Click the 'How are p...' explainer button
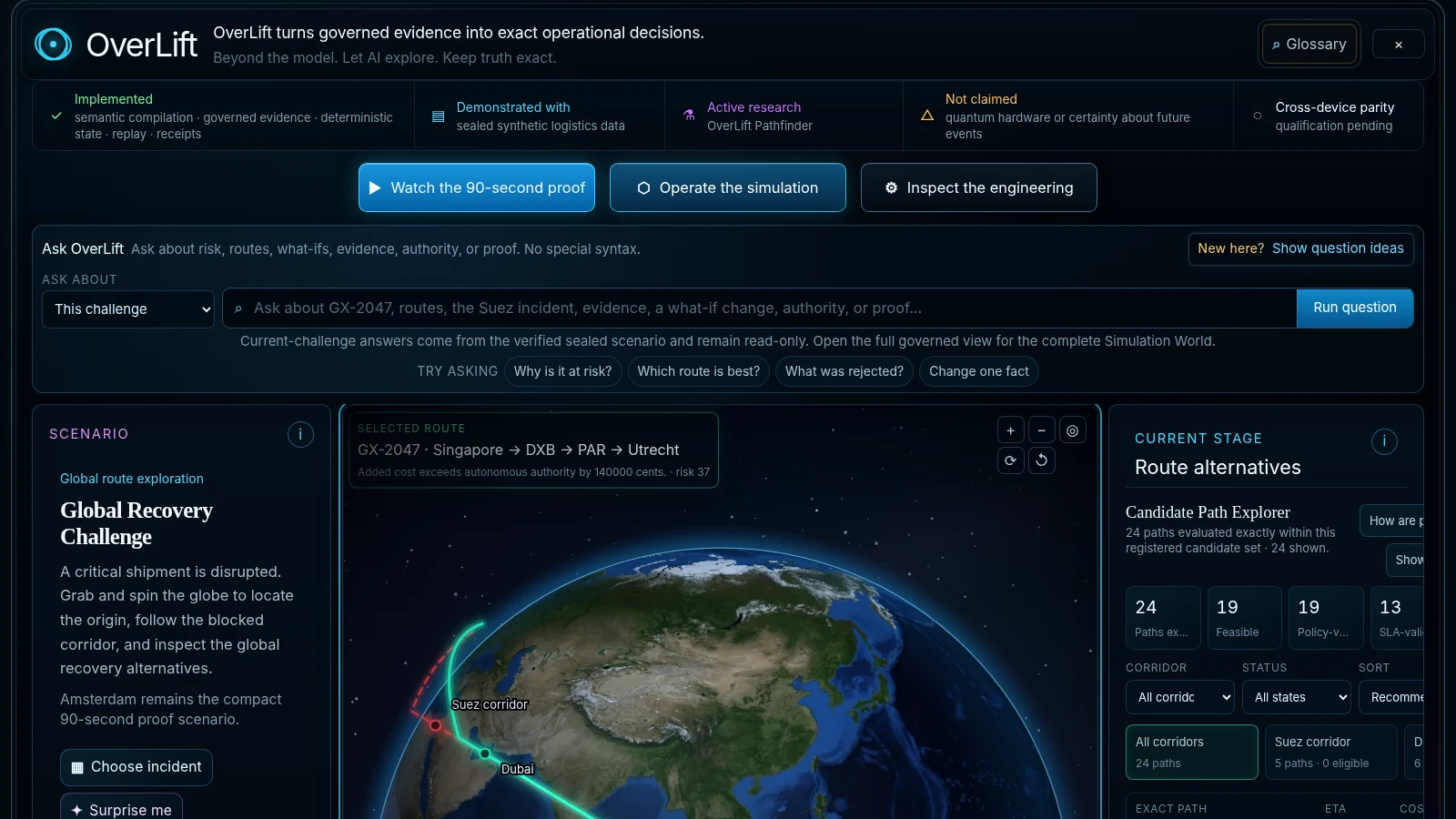The width and height of the screenshot is (1456, 819). [1392, 521]
